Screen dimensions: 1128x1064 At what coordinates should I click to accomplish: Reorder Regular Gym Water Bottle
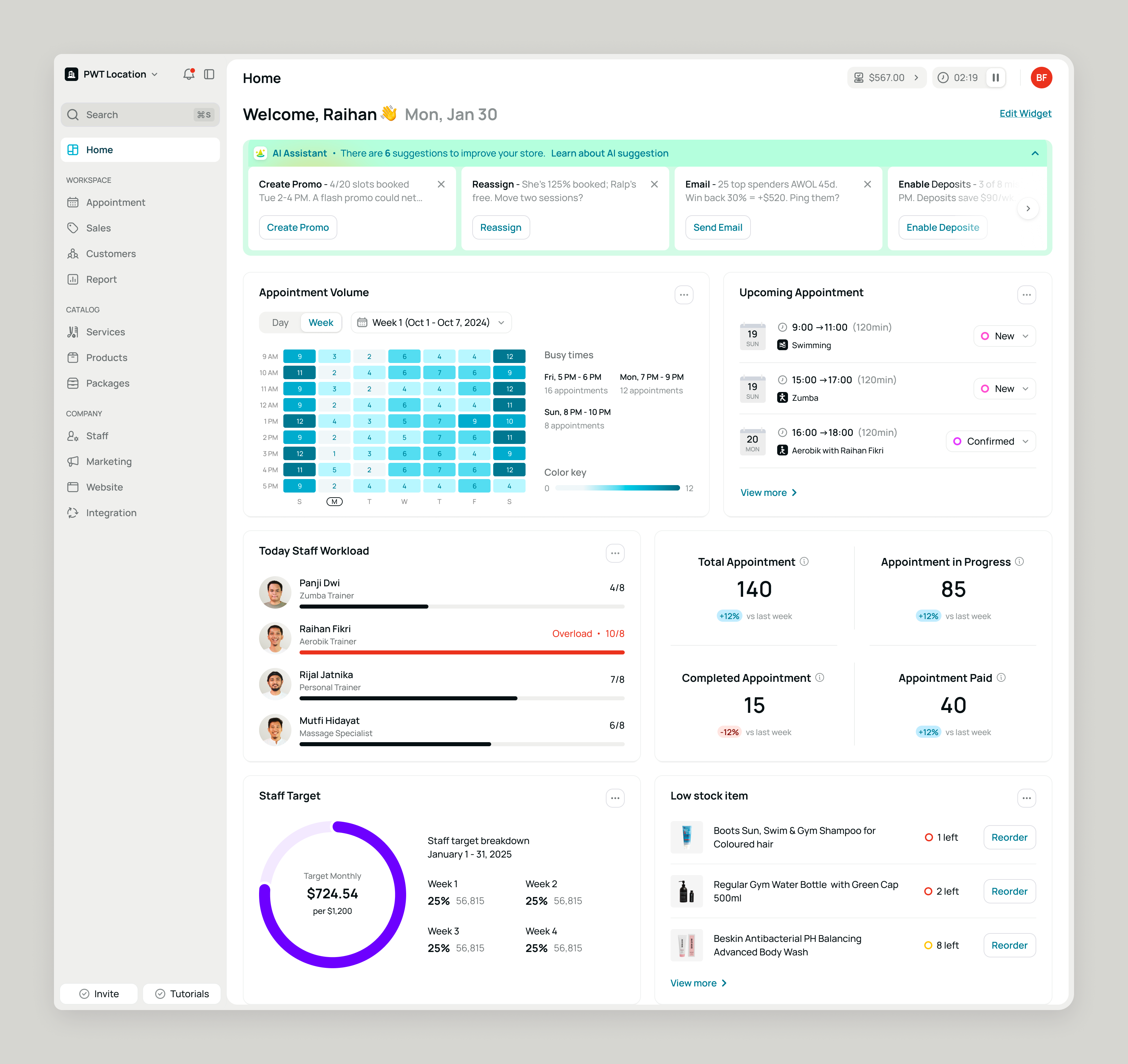point(1009,892)
